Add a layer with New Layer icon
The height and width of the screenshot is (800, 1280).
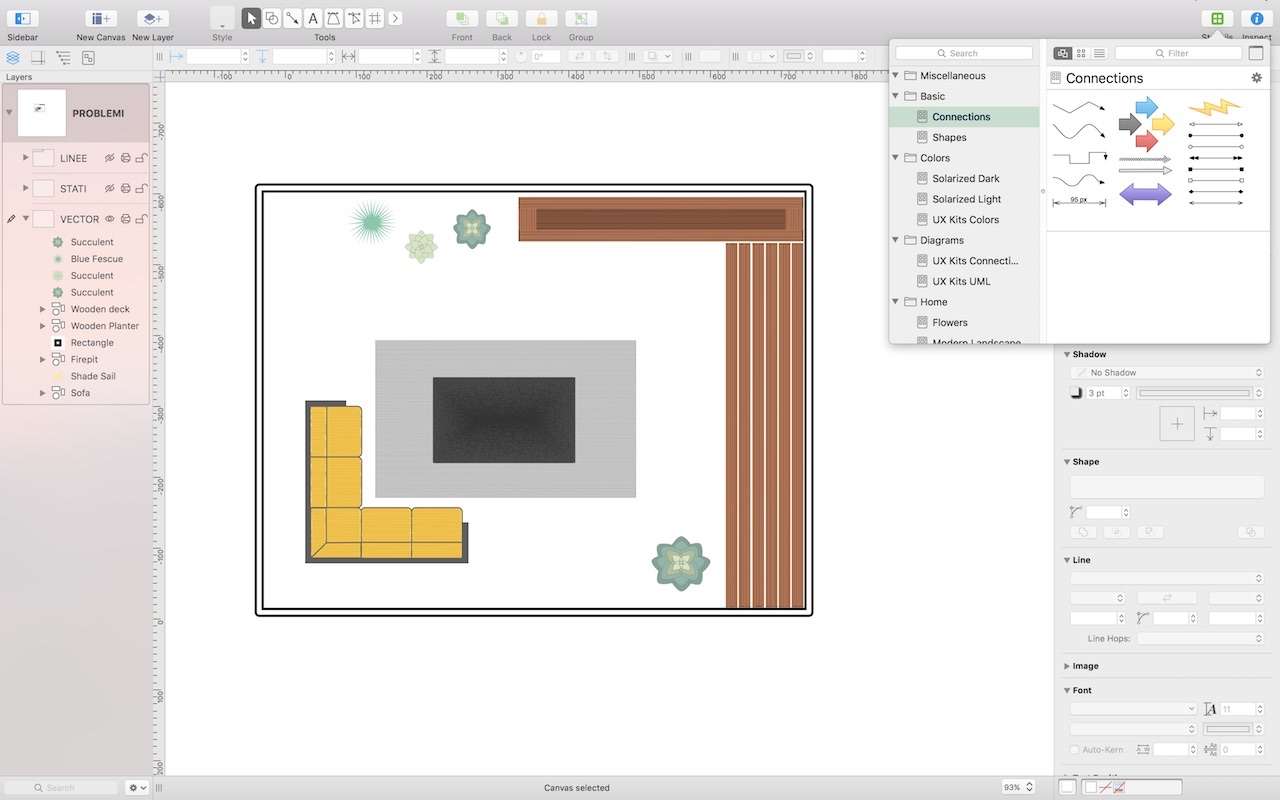152,18
